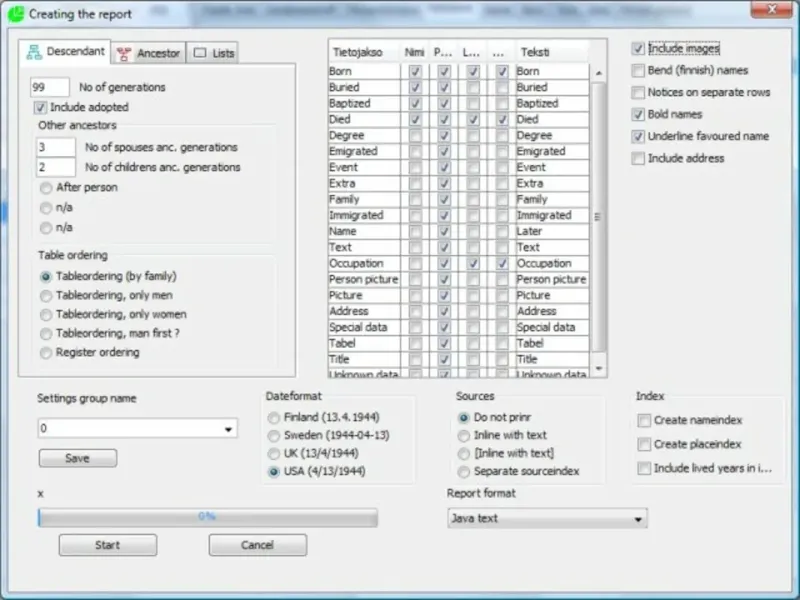Toggle the Bold names checkbox

point(638,114)
